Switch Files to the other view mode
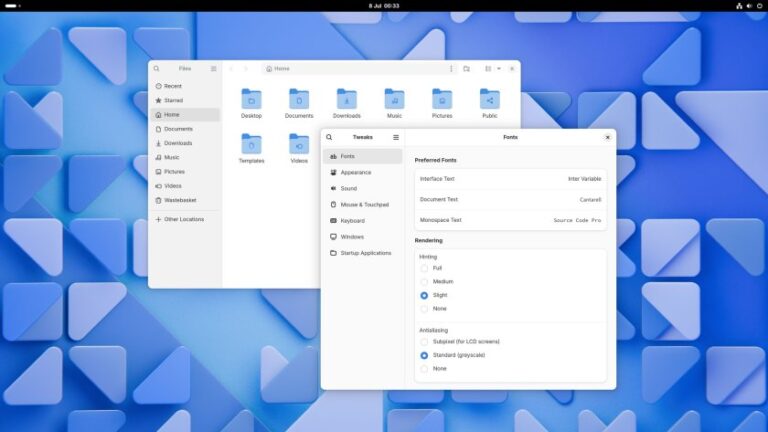Viewport: 768px width, 432px height. pyautogui.click(x=488, y=69)
